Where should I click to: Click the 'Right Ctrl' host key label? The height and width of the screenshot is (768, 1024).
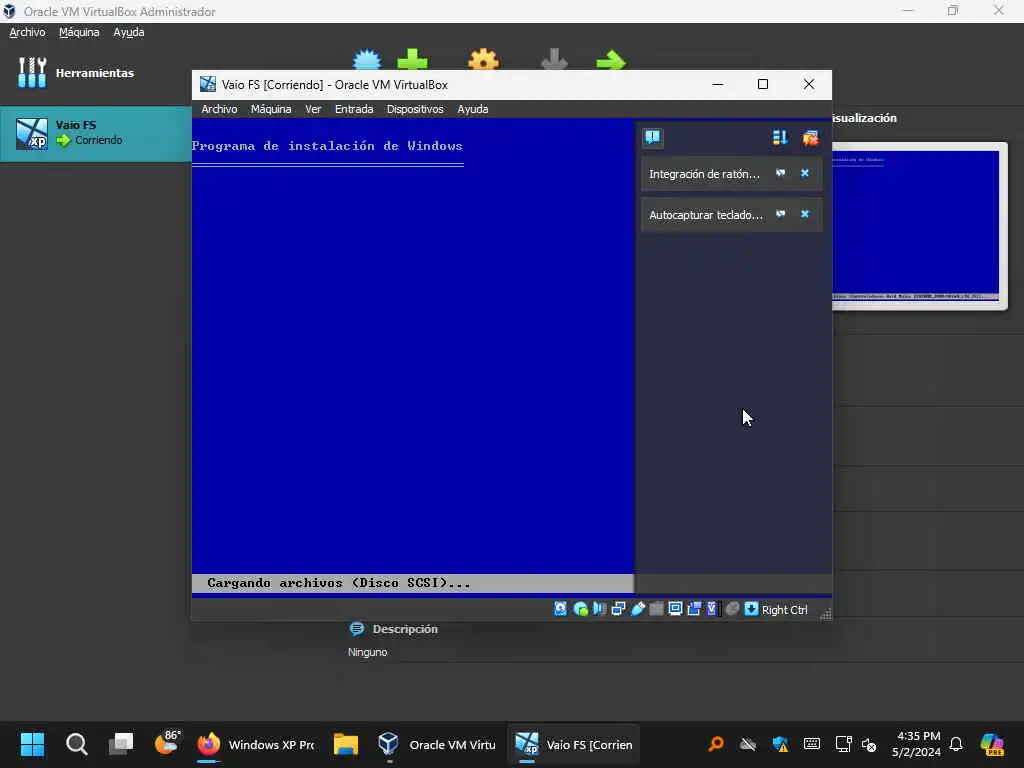tap(784, 609)
